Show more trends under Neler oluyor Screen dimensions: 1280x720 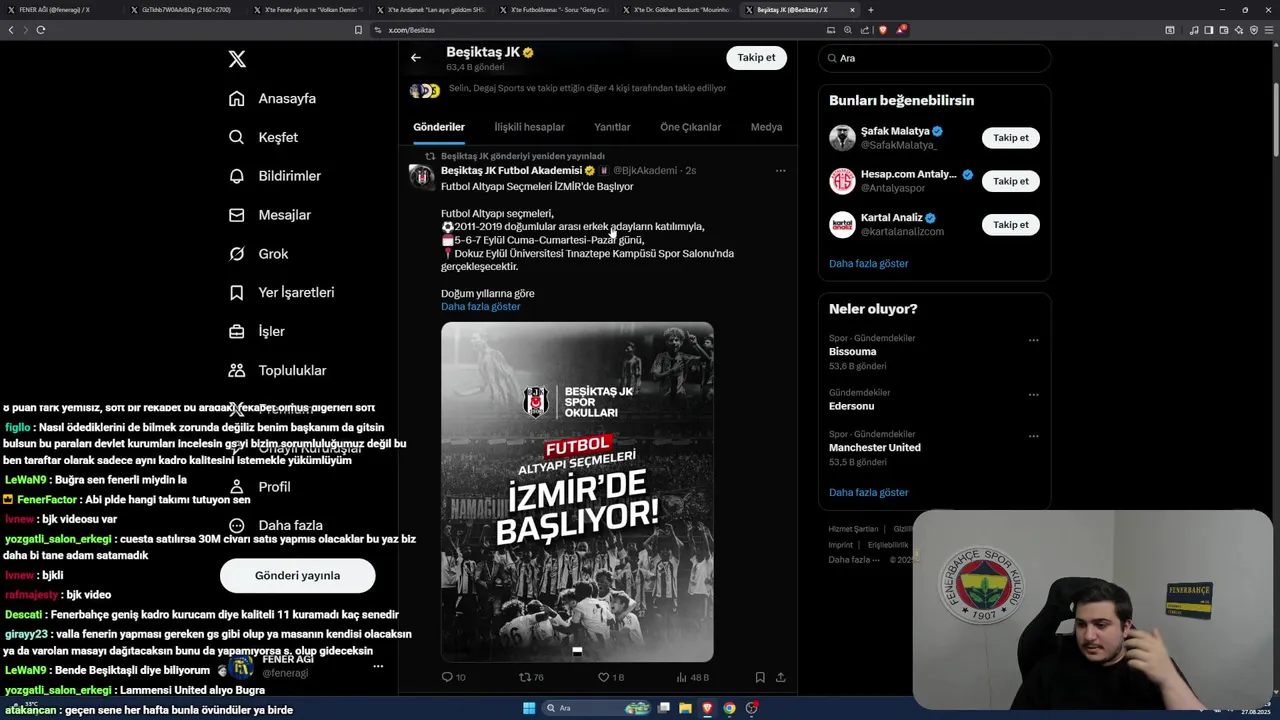868,492
